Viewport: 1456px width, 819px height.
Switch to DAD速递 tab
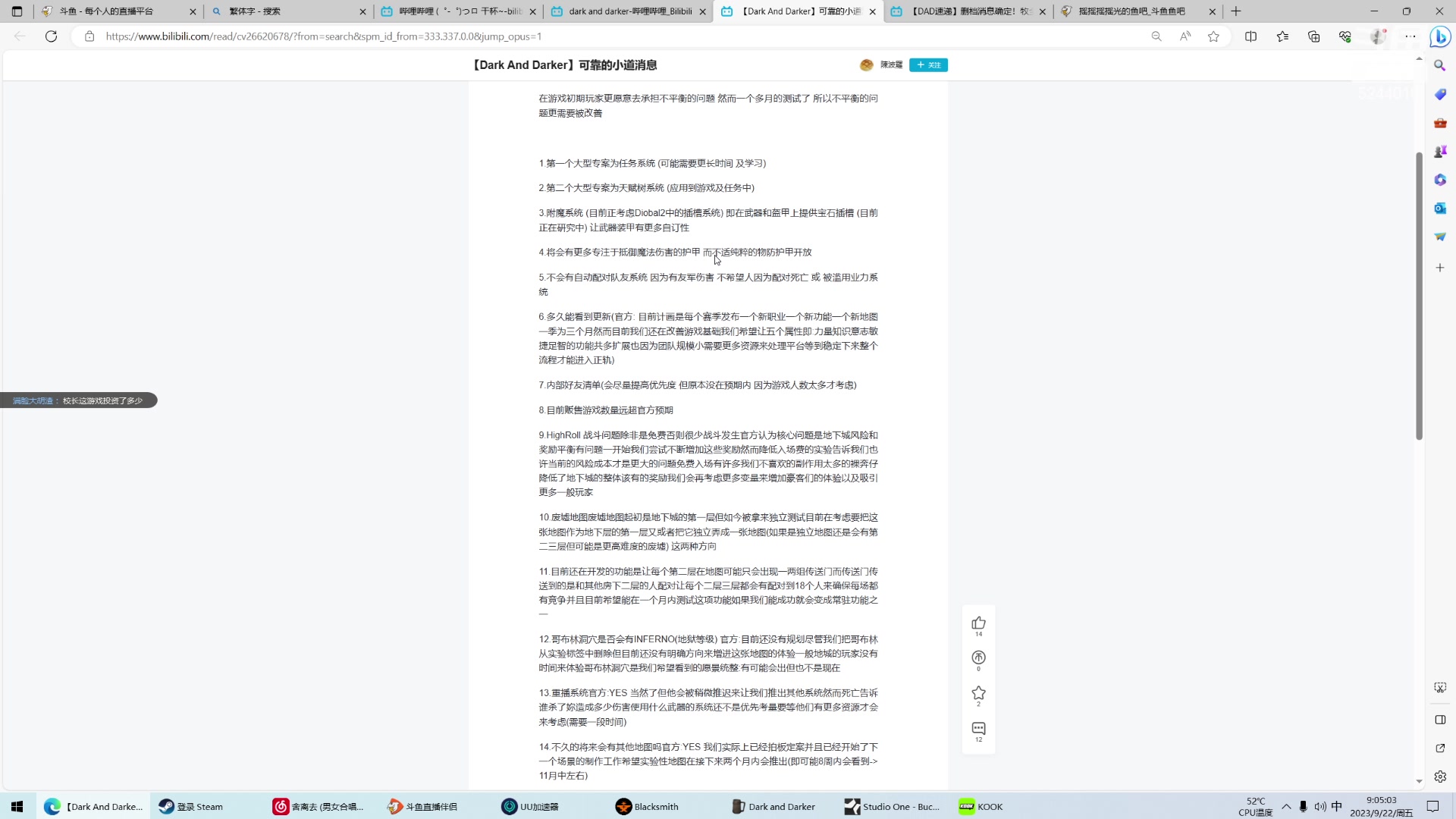tap(968, 11)
